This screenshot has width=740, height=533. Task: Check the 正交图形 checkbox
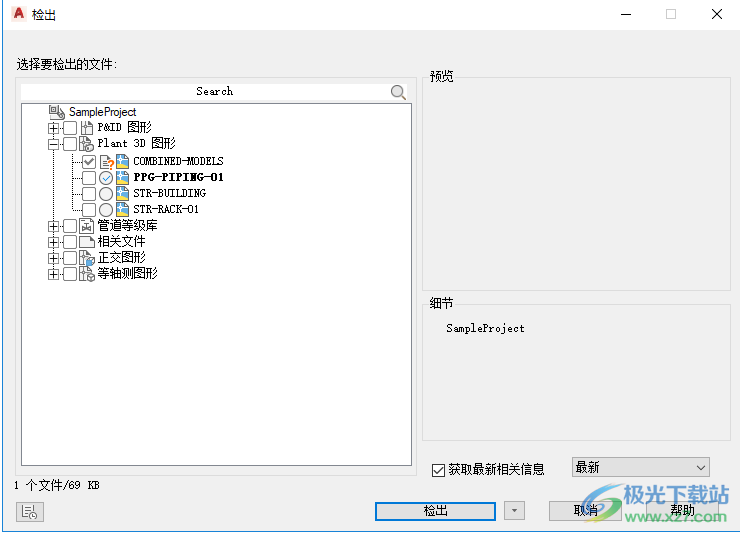[x=70, y=258]
